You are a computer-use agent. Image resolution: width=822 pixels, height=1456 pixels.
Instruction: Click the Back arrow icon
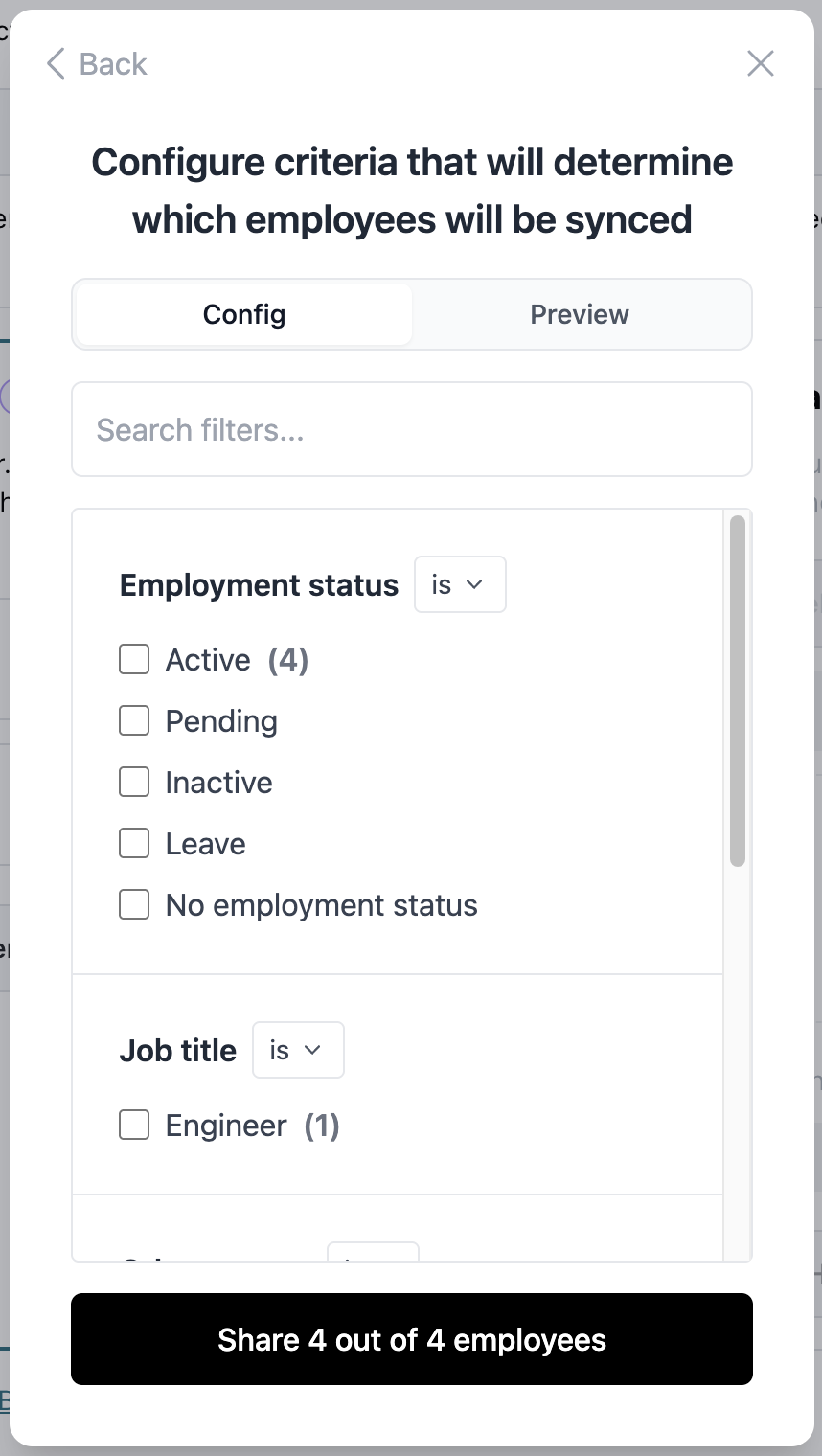pos(56,64)
